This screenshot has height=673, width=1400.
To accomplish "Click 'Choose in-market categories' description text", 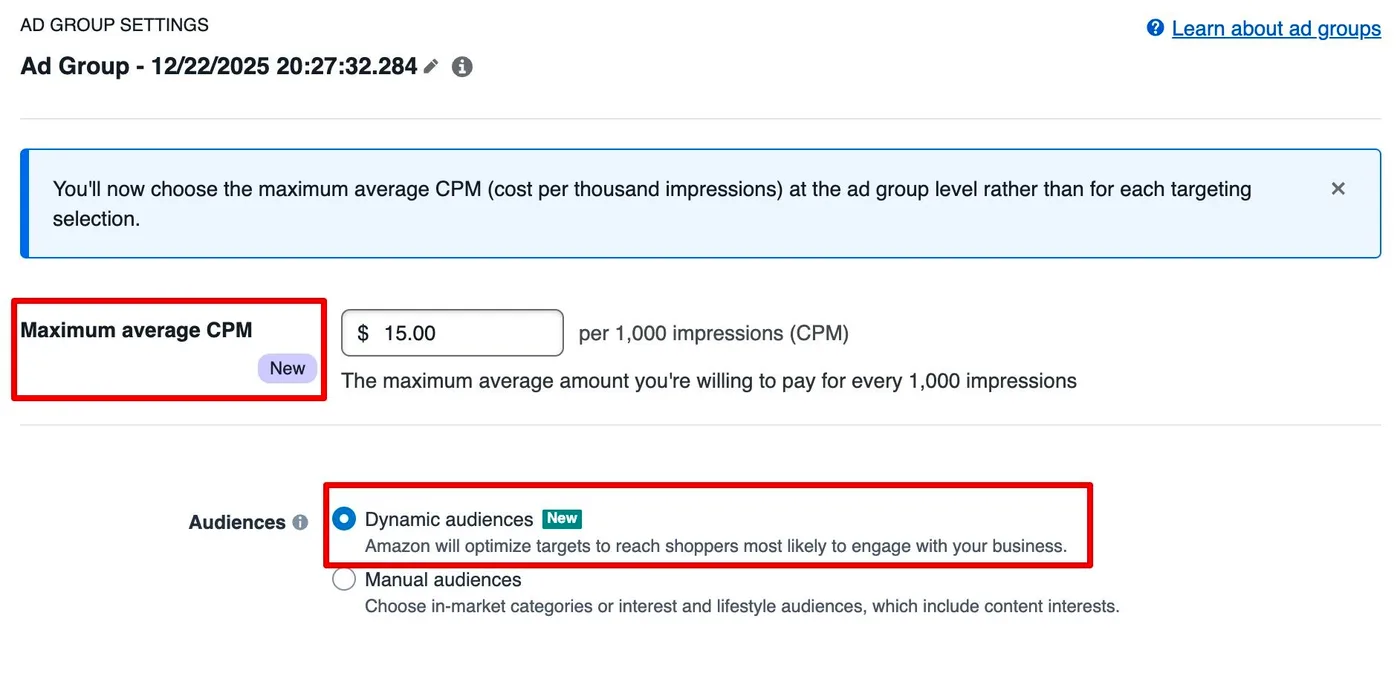I will coord(742,606).
